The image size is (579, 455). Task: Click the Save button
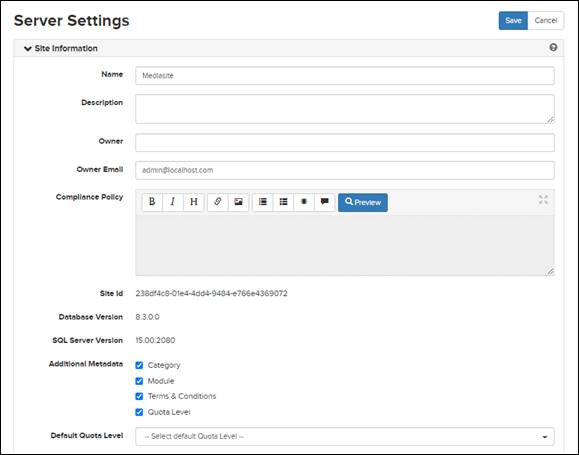click(x=513, y=21)
